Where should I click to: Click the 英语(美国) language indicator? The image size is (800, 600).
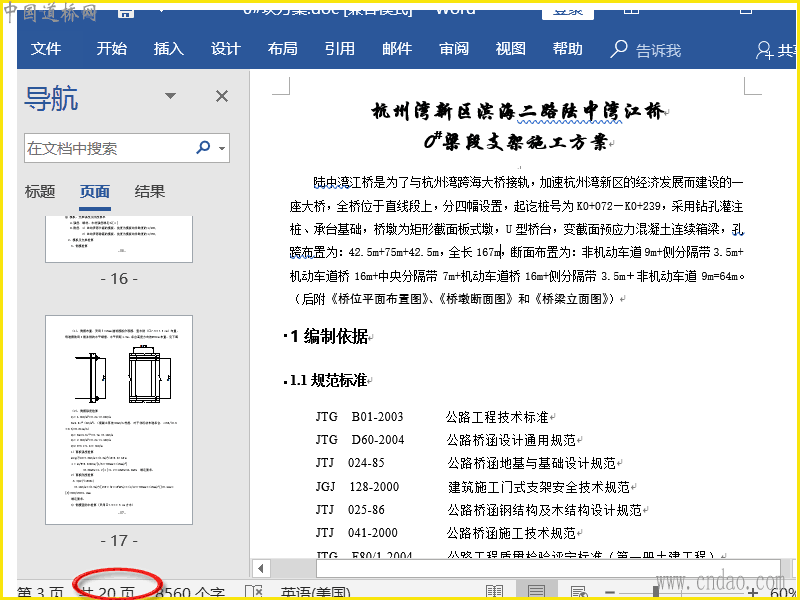[315, 593]
